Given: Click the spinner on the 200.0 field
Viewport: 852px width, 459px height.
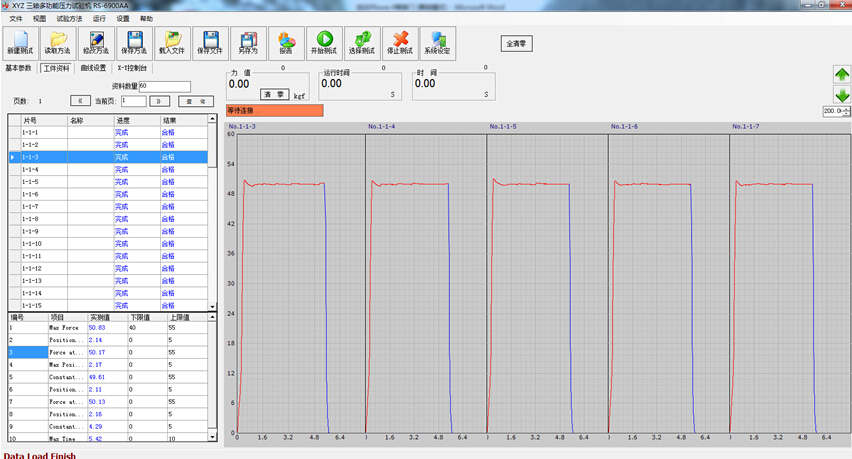Looking at the screenshot, I should click(847, 111).
